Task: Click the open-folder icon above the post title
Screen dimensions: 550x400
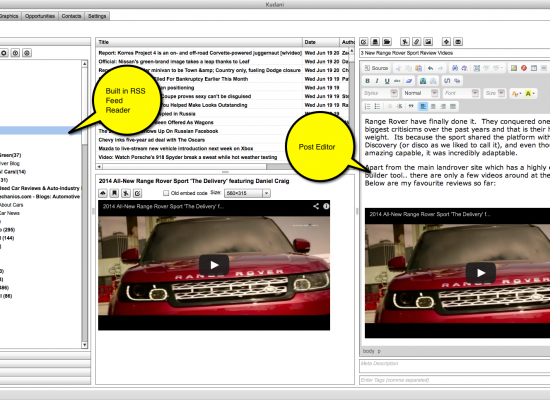Action: point(387,42)
